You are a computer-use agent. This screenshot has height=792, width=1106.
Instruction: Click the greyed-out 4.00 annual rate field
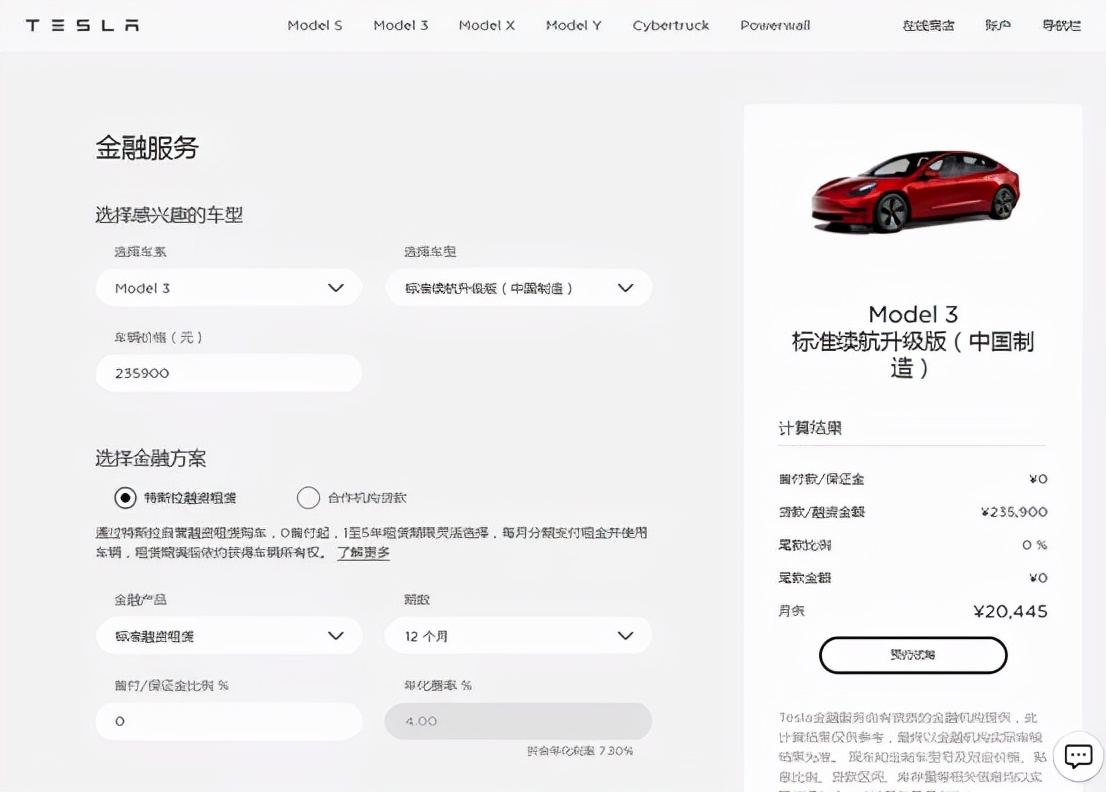pyautogui.click(x=517, y=721)
